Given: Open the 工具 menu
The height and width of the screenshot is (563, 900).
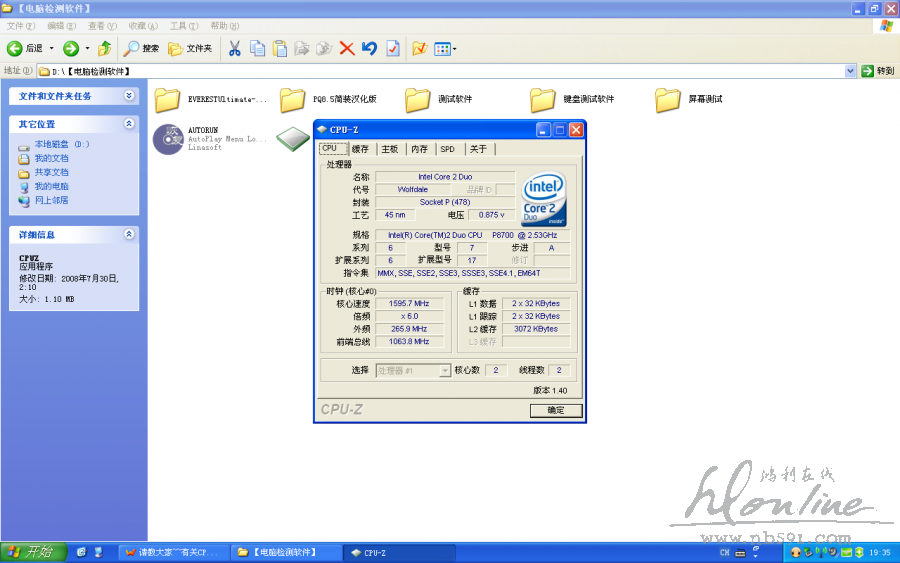Looking at the screenshot, I should pyautogui.click(x=183, y=26).
